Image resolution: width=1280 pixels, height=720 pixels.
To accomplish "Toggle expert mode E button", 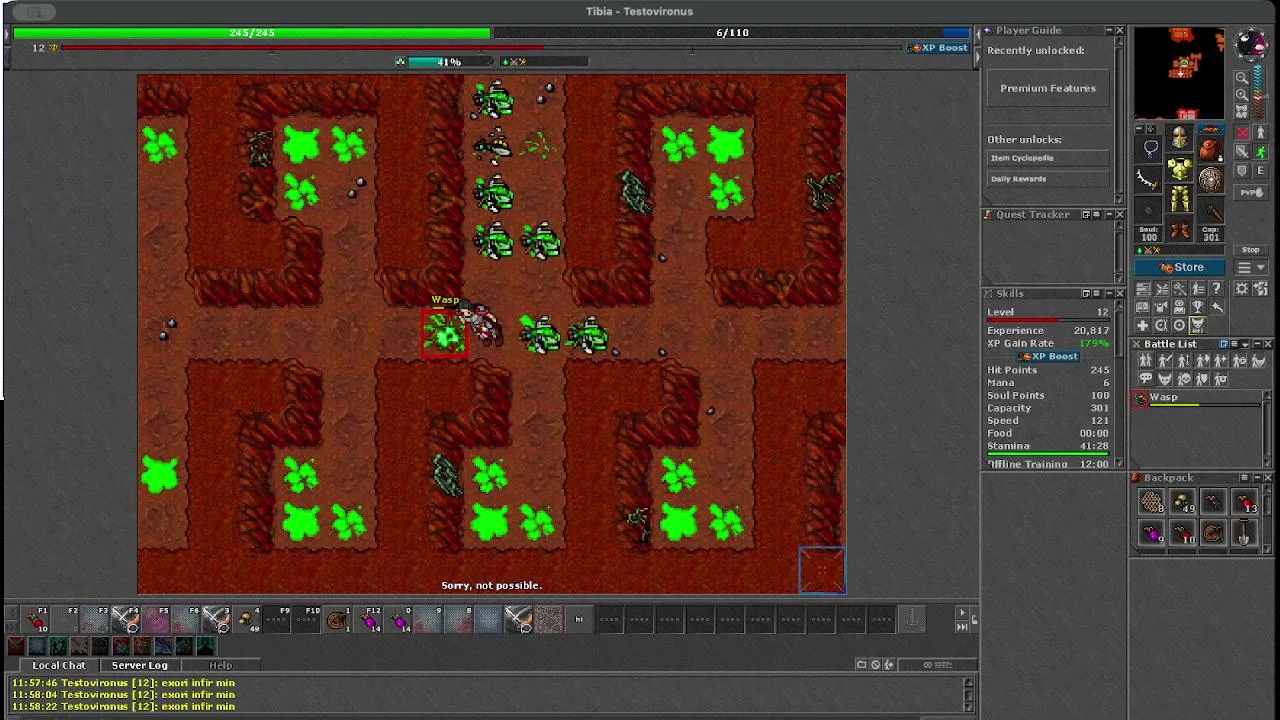I will [1260, 170].
